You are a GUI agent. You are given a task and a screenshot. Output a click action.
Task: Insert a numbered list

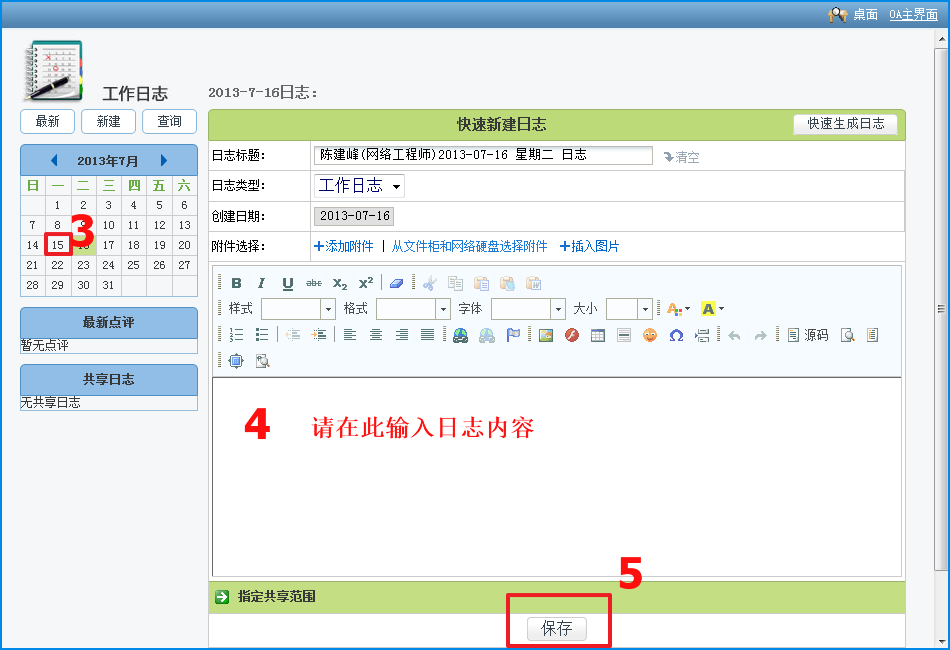point(237,335)
